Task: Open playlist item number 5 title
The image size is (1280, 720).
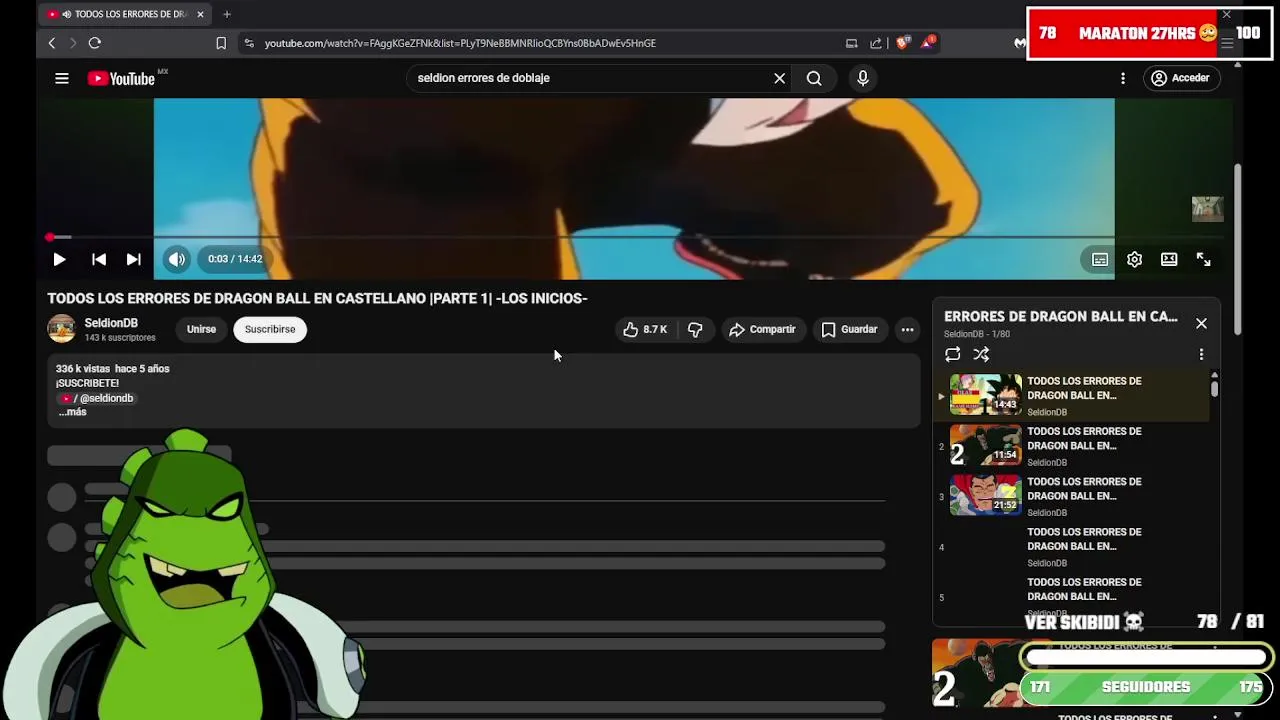Action: [x=1084, y=589]
